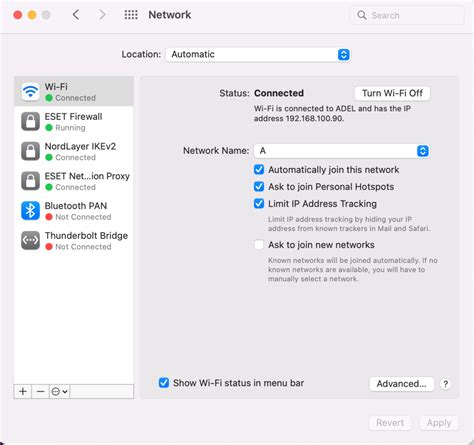Image resolution: width=474 pixels, height=445 pixels.
Task: Click the Network window title text
Action: [170, 15]
